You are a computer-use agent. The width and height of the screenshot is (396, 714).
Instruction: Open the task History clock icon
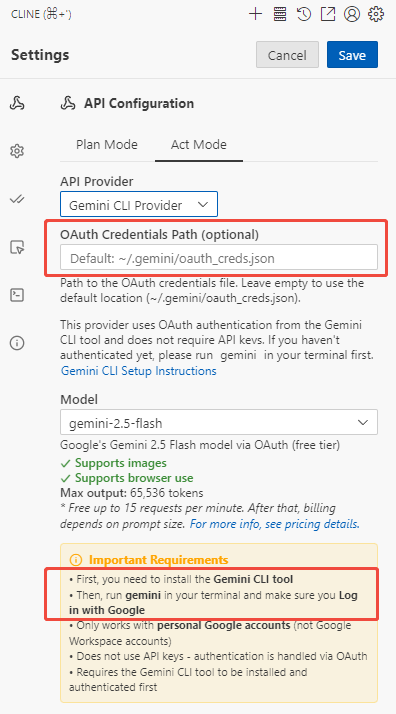tap(304, 14)
